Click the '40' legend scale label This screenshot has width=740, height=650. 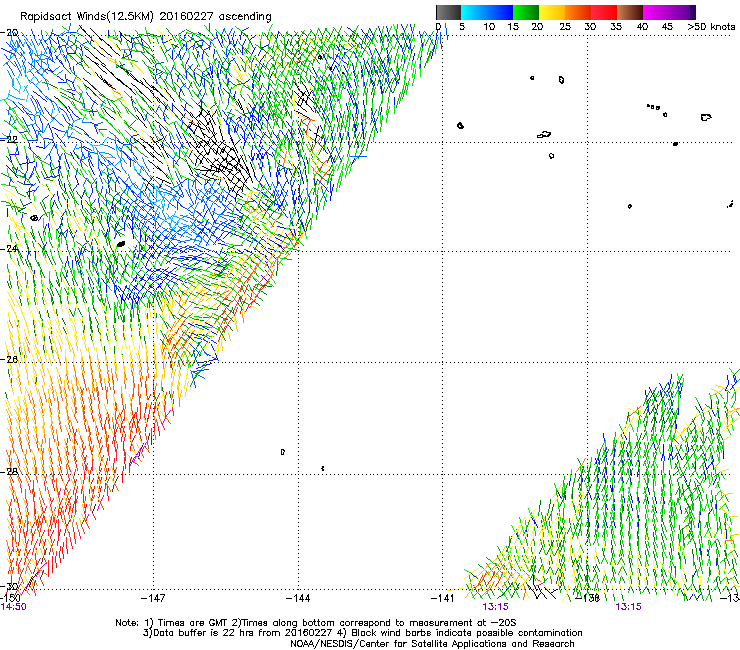642,26
